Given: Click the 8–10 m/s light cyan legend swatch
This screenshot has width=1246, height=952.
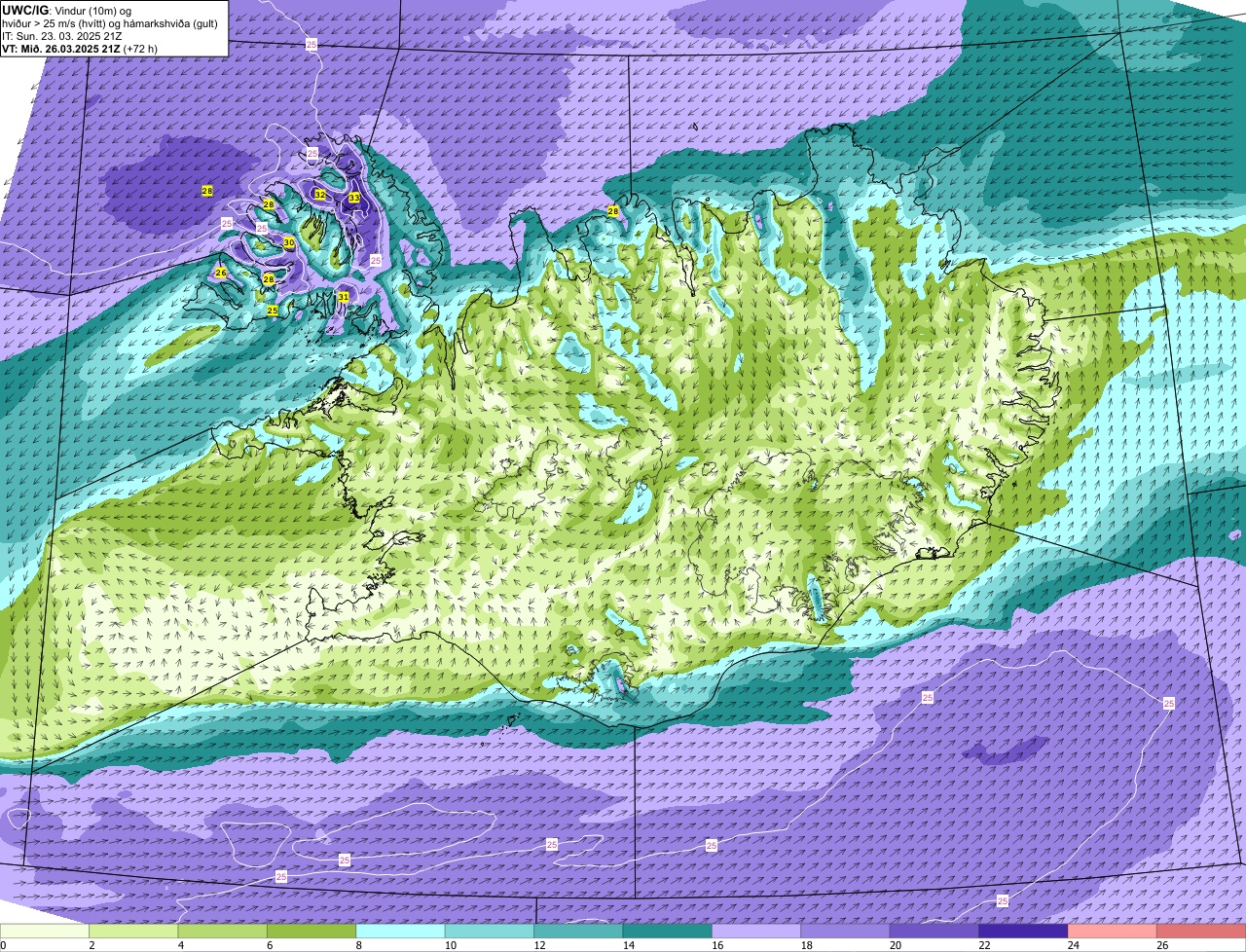Looking at the screenshot, I should click(401, 932).
